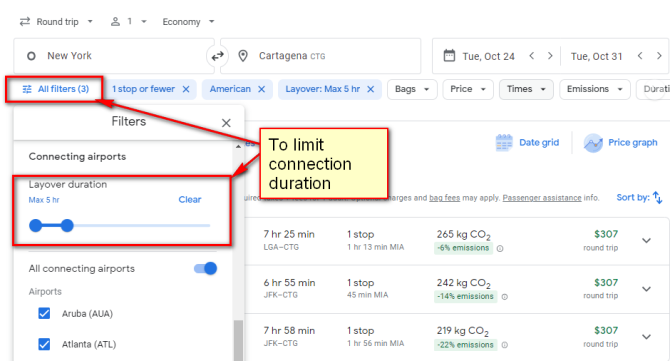This screenshot has height=361, width=670.
Task: Click the scroll-up arrow in Filters panel
Action: [238, 147]
